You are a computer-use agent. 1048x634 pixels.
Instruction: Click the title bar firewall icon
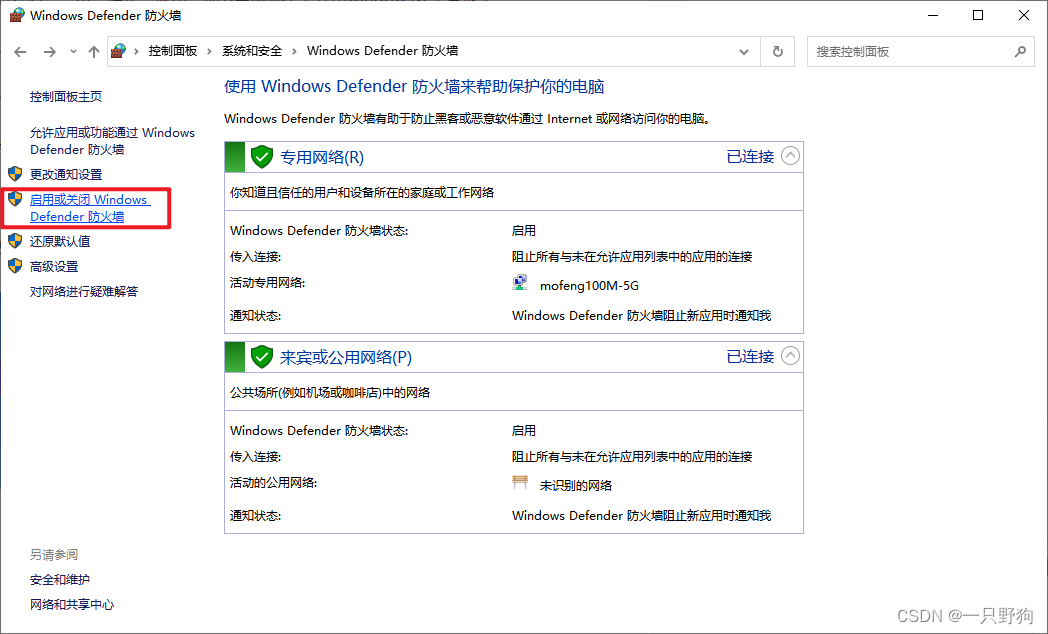point(17,15)
